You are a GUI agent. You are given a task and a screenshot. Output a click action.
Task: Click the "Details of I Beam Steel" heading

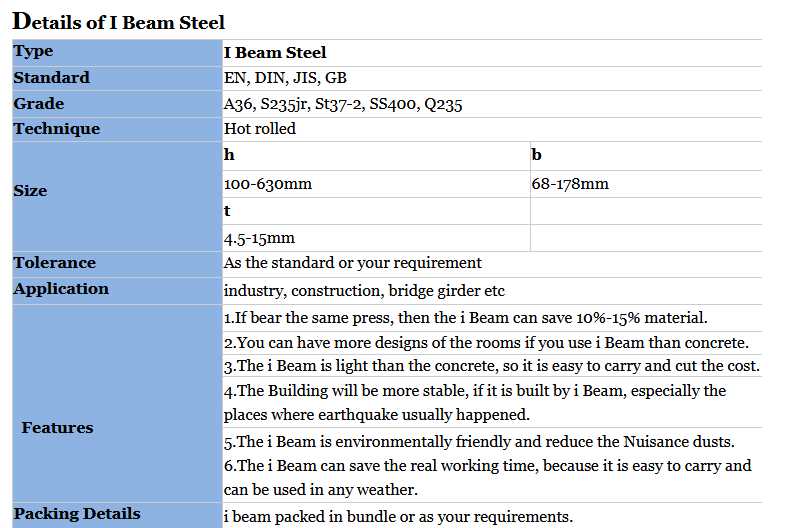click(x=119, y=22)
